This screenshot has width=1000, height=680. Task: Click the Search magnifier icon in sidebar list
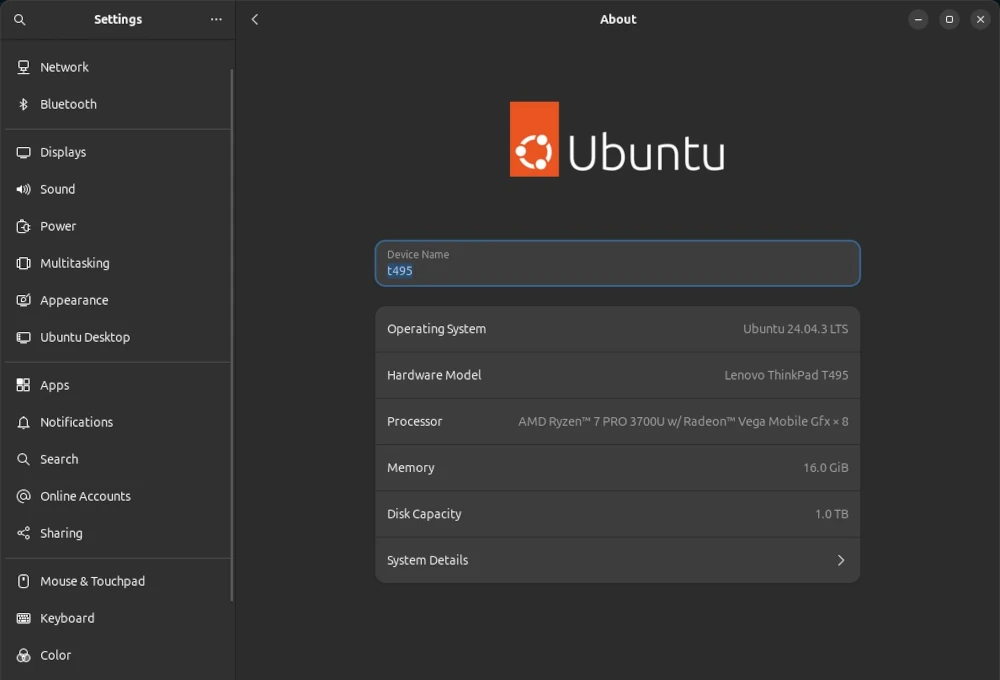pos(24,459)
